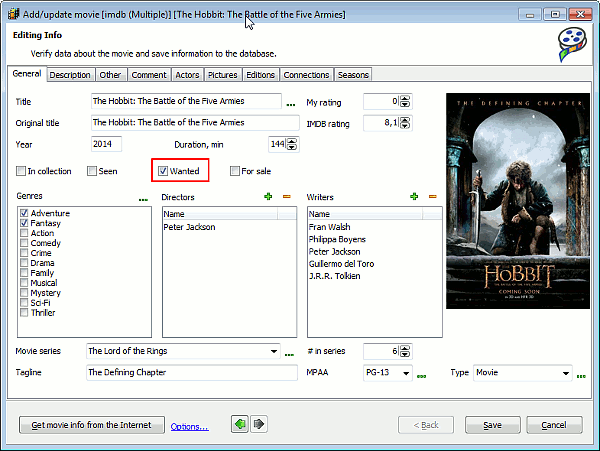This screenshot has height=451, width=600.
Task: Open the Options... link
Action: coord(189,427)
